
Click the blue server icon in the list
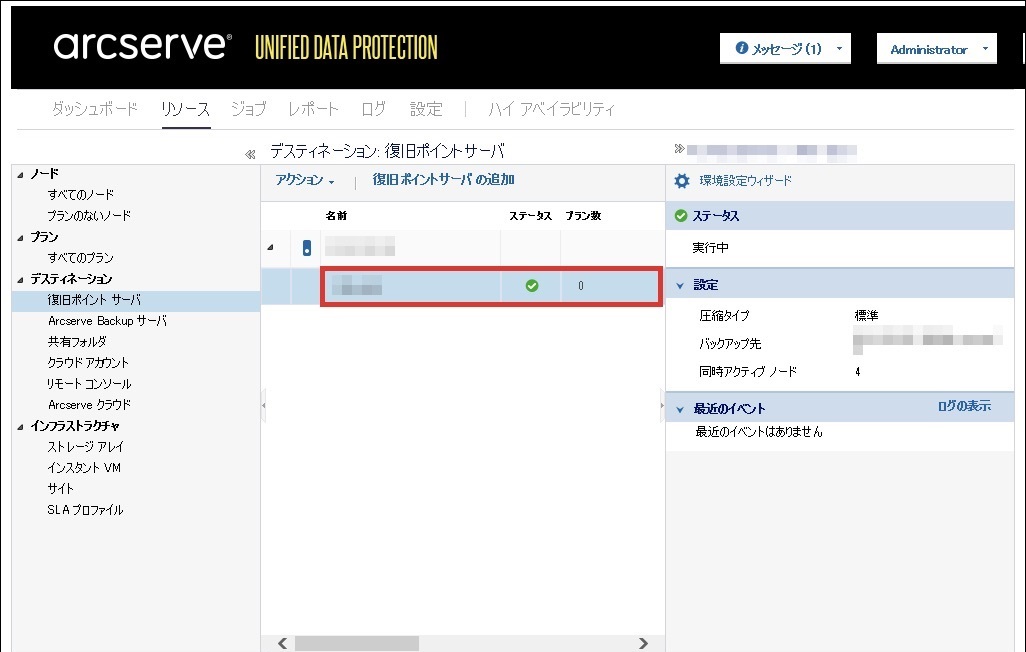tap(307, 248)
